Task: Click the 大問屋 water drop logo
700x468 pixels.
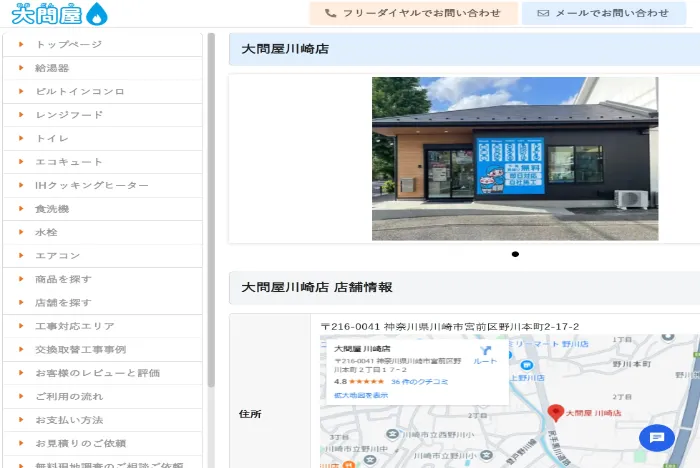Action: point(58,13)
